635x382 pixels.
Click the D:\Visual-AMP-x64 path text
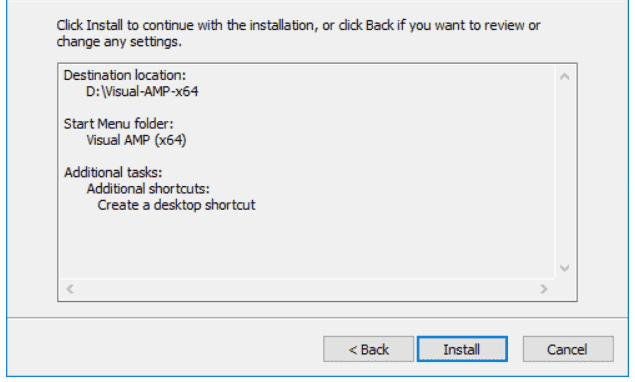pos(142,92)
